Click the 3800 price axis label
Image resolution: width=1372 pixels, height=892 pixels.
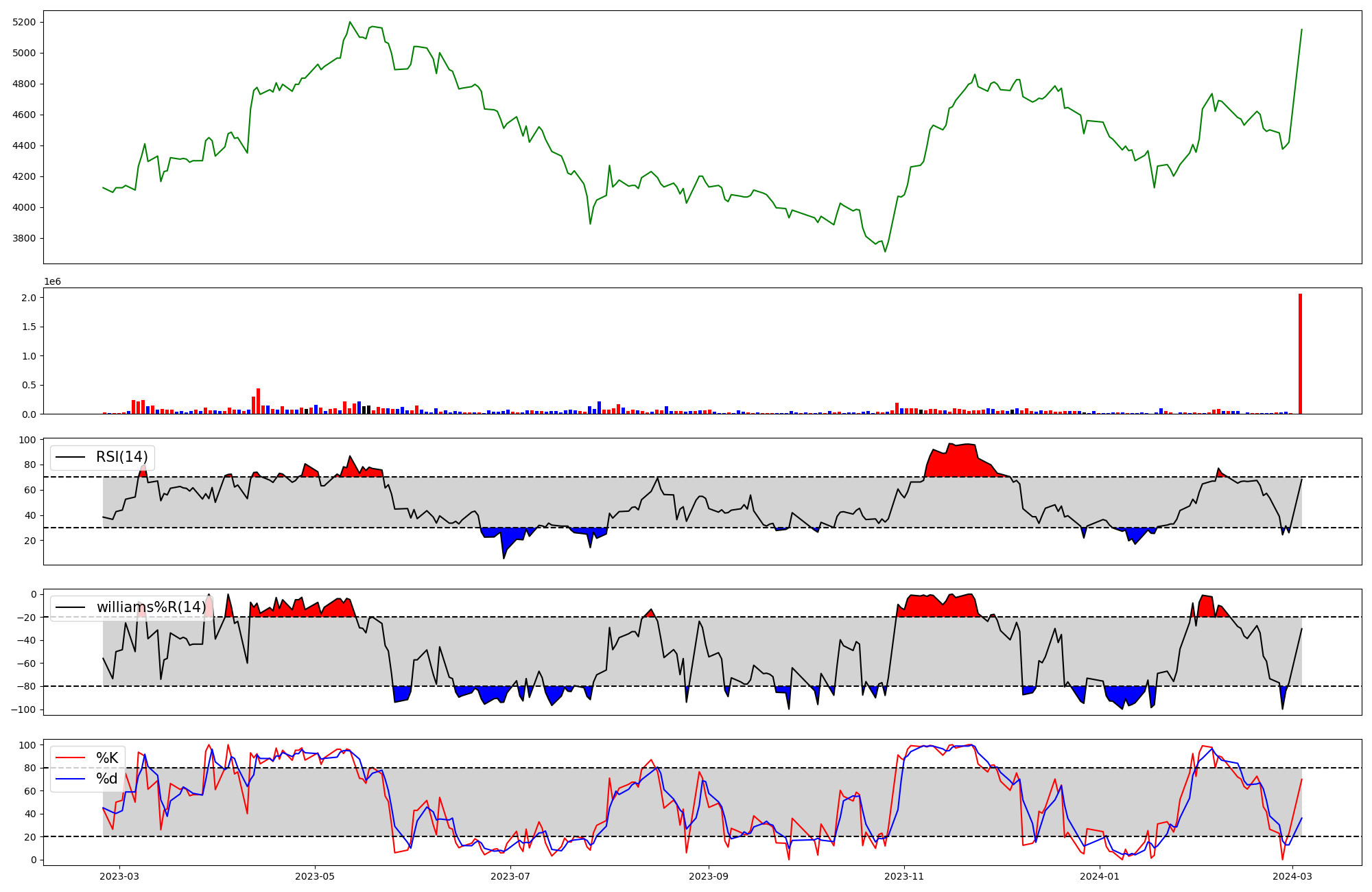click(24, 239)
